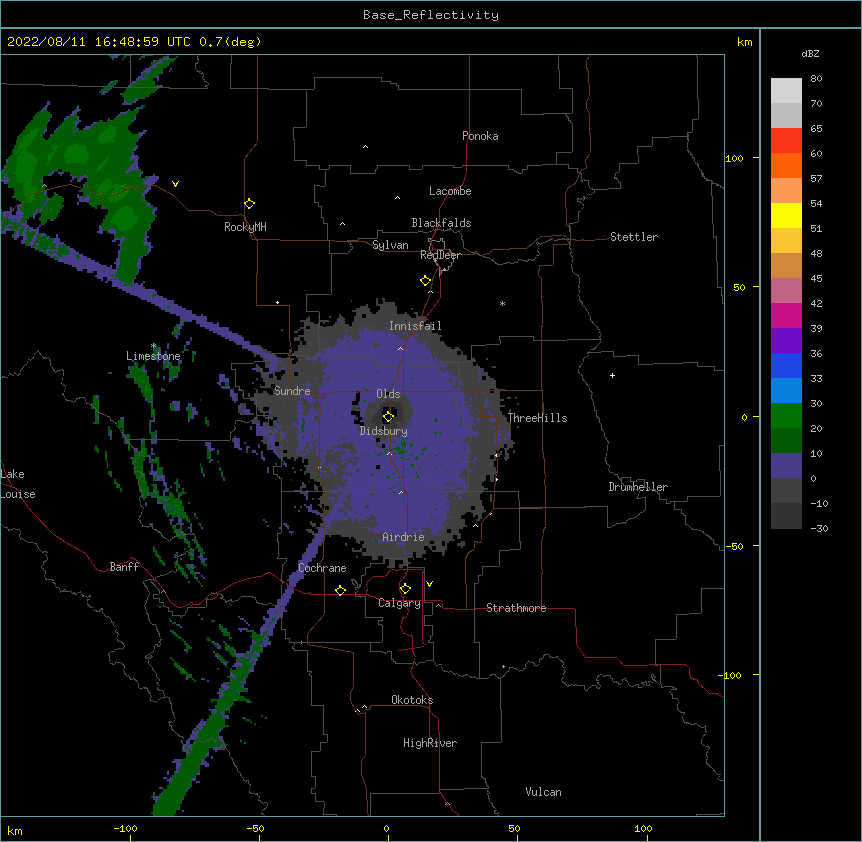Click the Innisfail town label
The image size is (862, 842).
pos(415,326)
